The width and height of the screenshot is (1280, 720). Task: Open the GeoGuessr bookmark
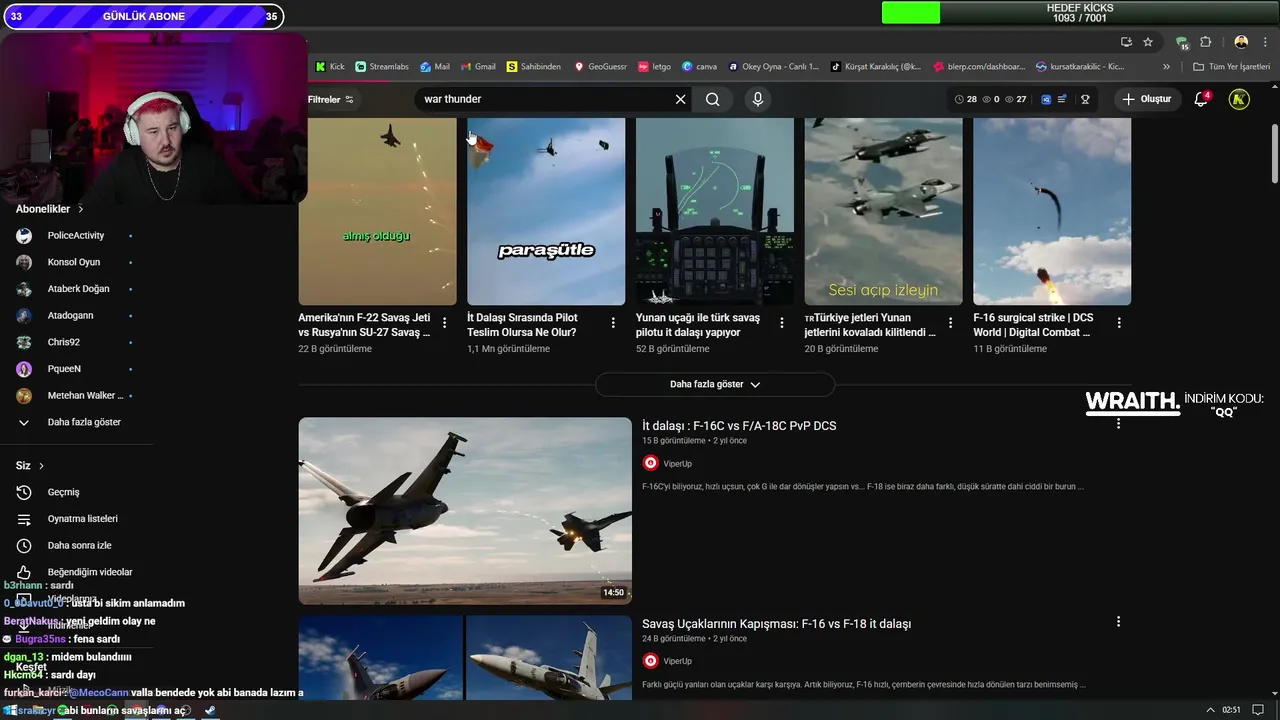tap(600, 67)
